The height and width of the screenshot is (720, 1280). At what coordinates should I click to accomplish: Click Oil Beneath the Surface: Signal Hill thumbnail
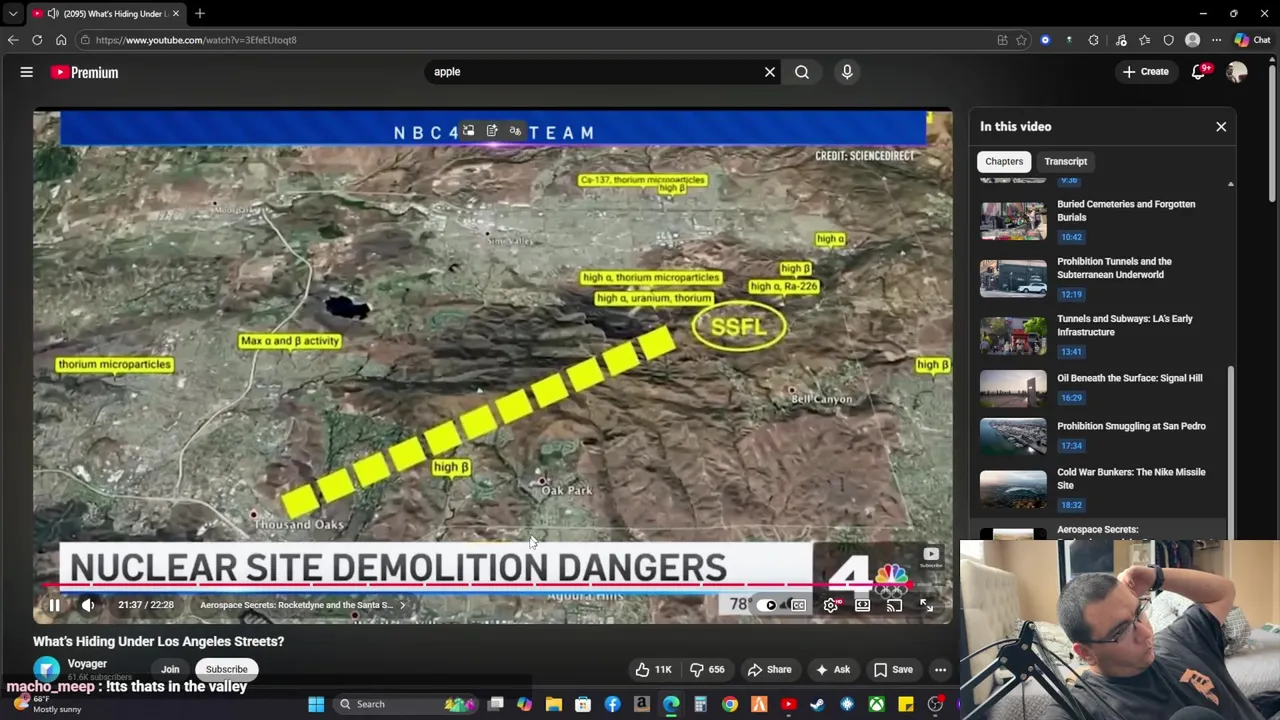(1013, 389)
